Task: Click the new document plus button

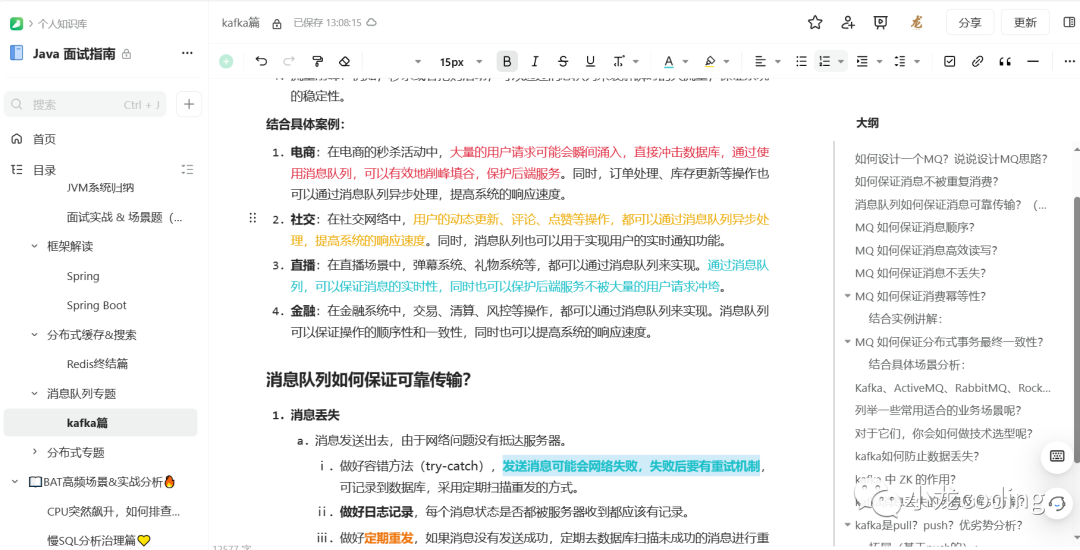Action: pyautogui.click(x=189, y=105)
